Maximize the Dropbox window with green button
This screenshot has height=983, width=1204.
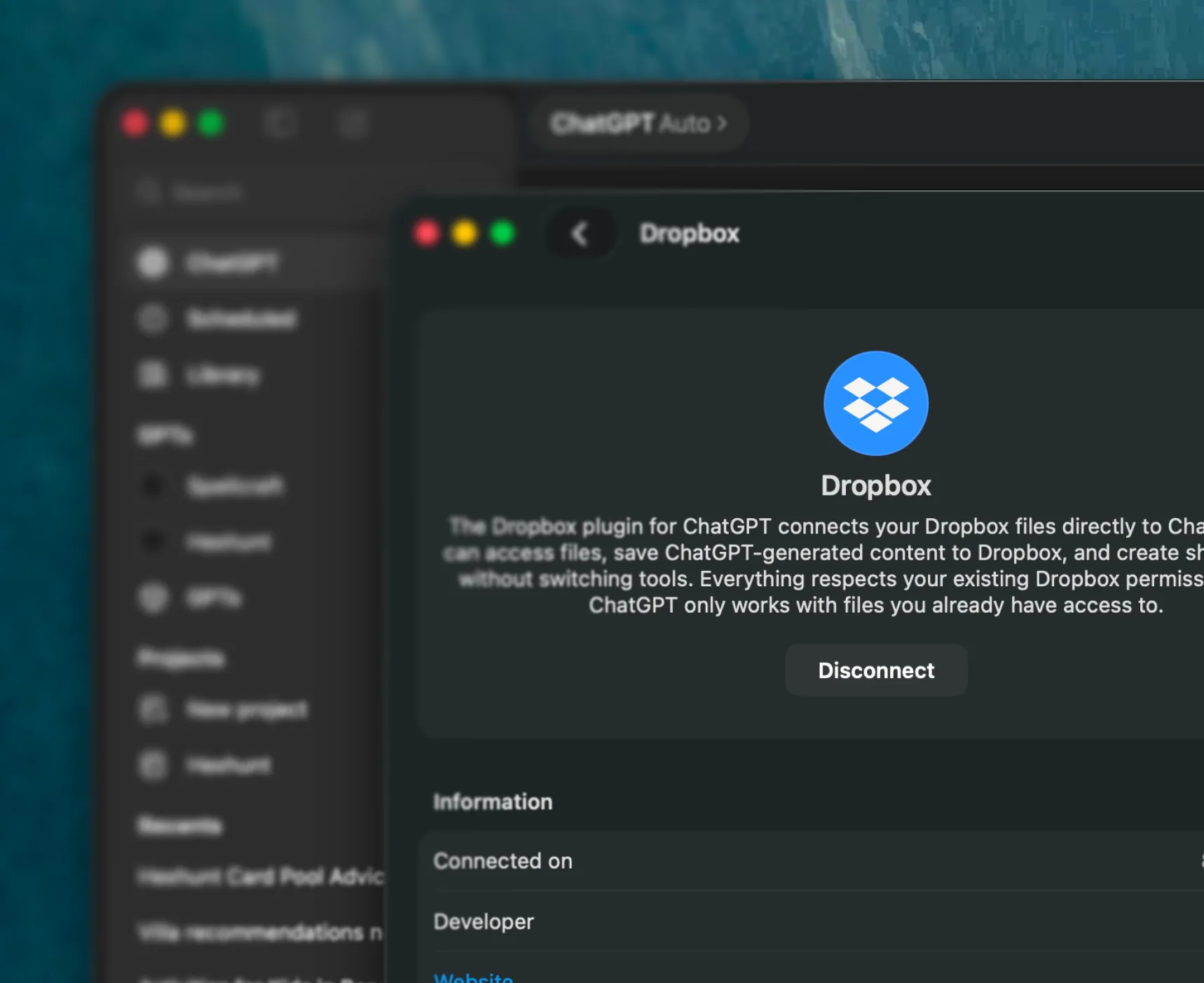(502, 233)
